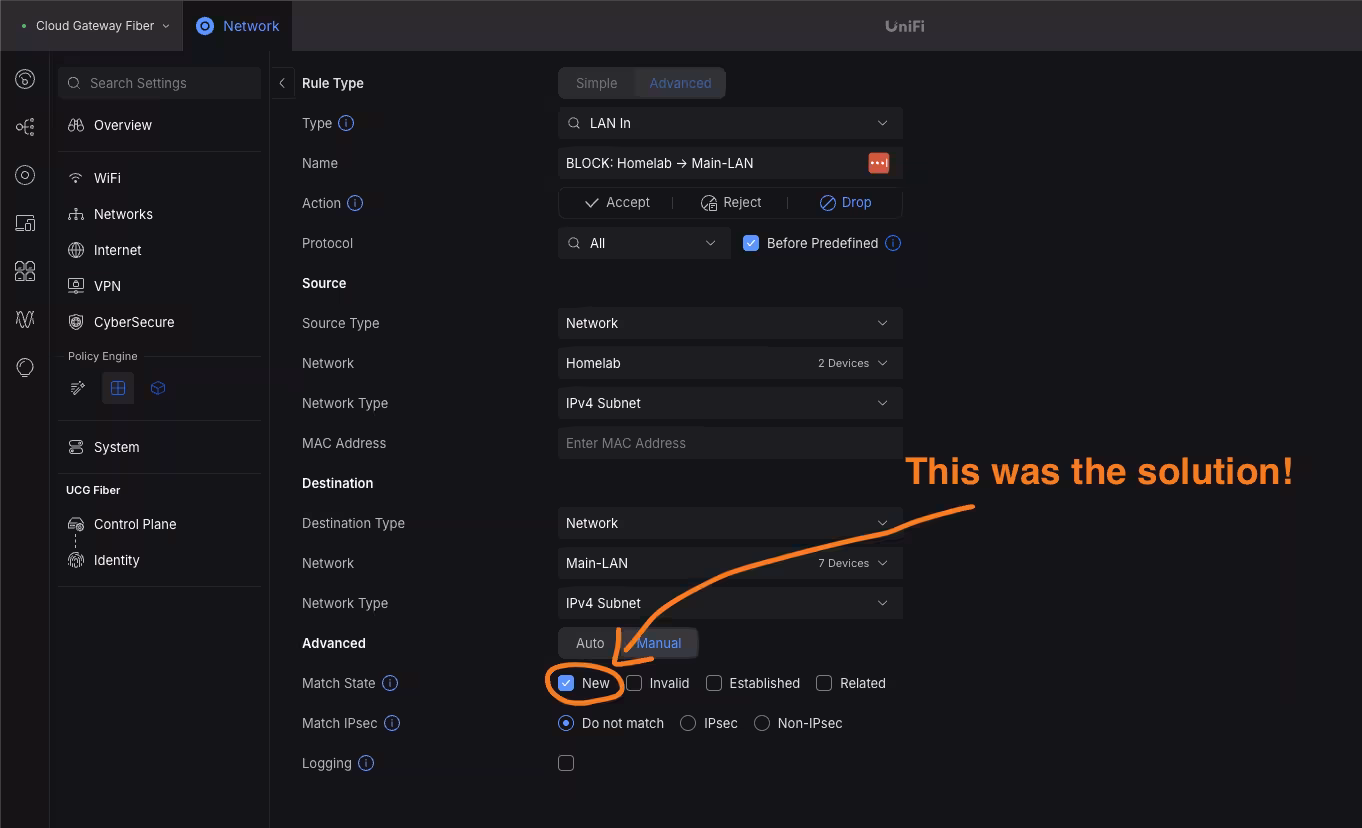Open the Cloud Gateway Fiber selector
1362x828 pixels.
(x=95, y=25)
